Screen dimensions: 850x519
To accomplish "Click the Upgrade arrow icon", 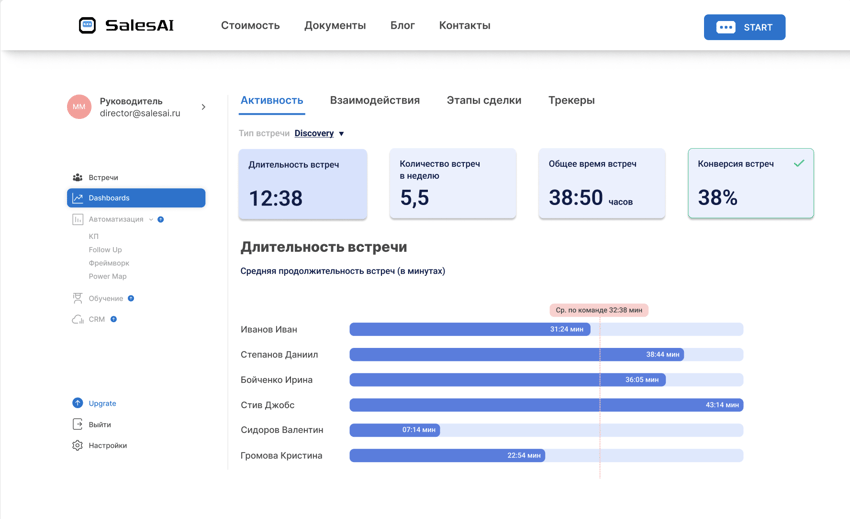I will coord(77,403).
